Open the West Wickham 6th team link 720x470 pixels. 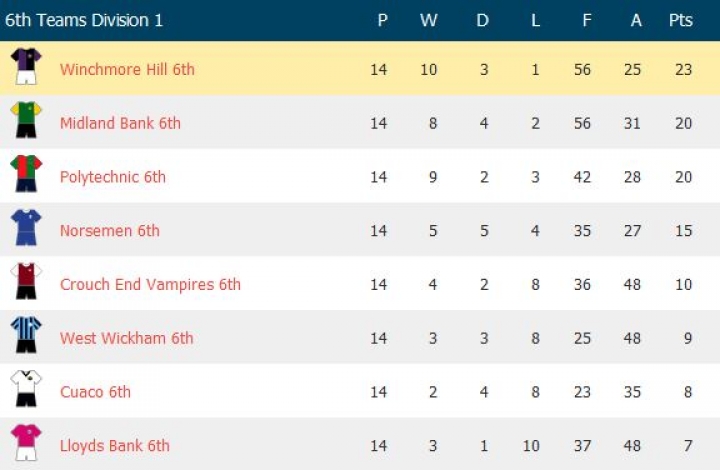click(x=126, y=338)
